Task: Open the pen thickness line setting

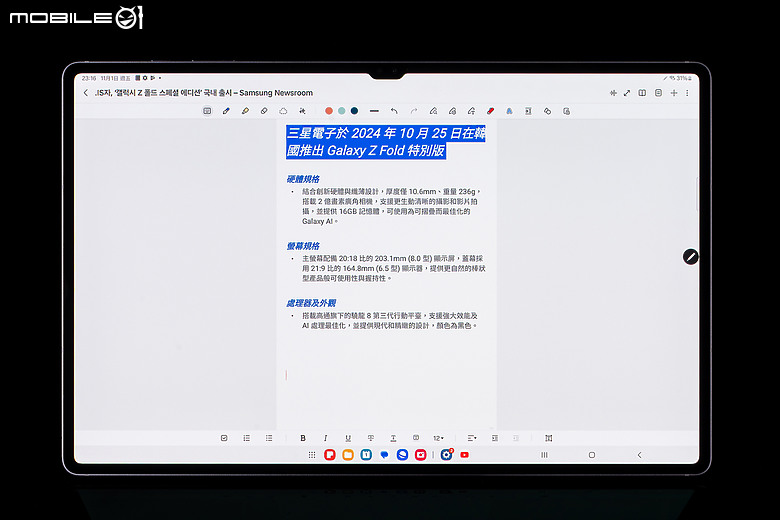Action: coord(374,111)
